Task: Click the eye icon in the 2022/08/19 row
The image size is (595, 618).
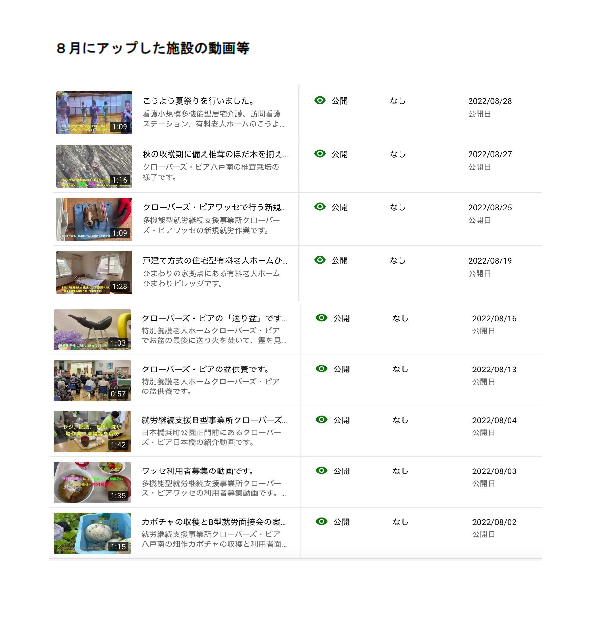Action: coord(320,260)
